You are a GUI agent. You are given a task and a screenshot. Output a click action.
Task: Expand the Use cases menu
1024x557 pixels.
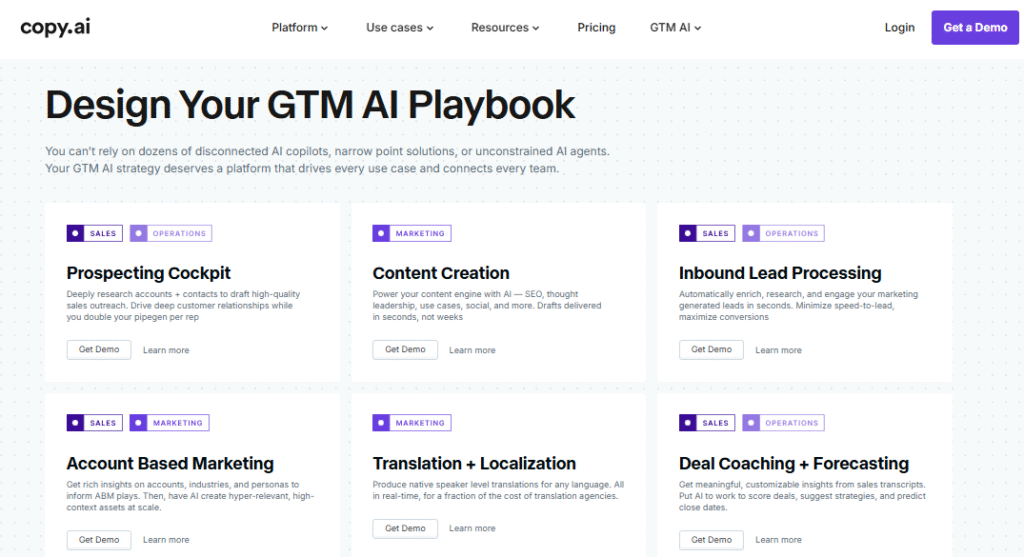pyautogui.click(x=400, y=27)
